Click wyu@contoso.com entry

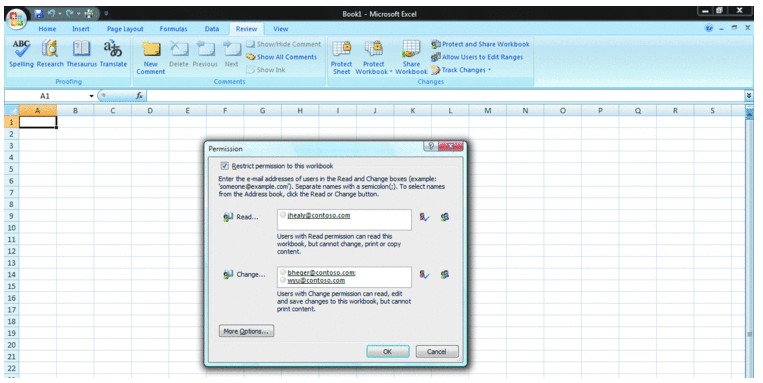[316, 280]
